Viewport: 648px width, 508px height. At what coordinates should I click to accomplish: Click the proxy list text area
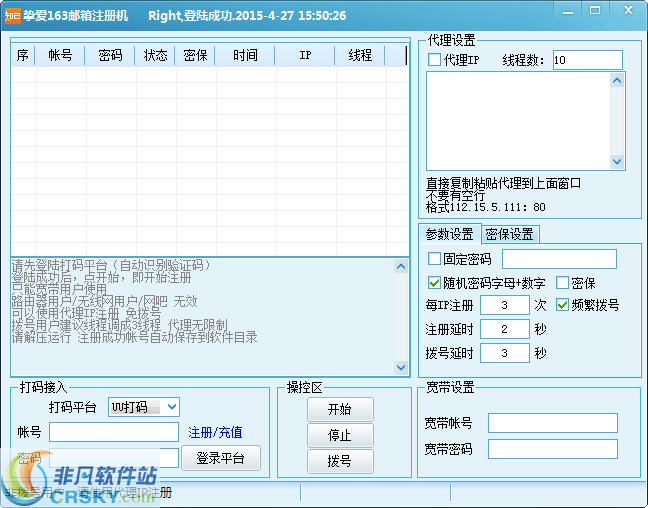pos(518,121)
